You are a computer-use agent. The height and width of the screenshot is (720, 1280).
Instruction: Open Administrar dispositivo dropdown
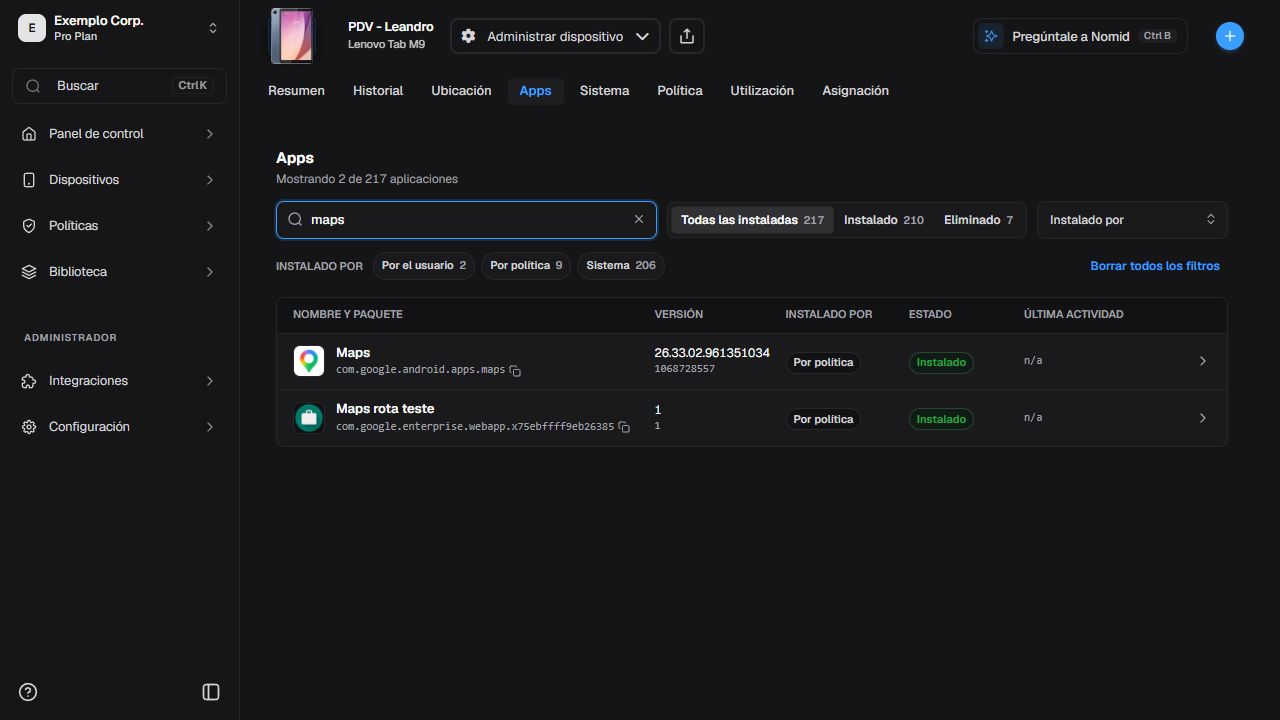click(x=555, y=36)
